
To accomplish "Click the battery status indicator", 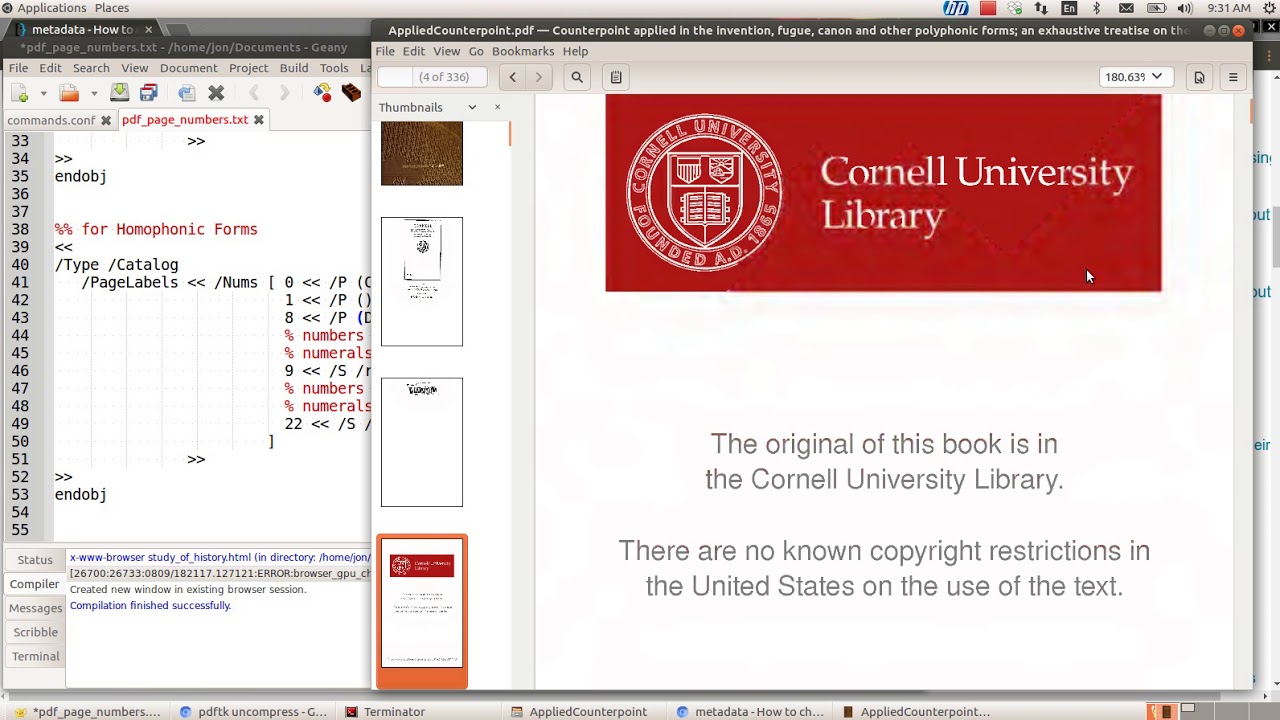I will pos(1156,8).
